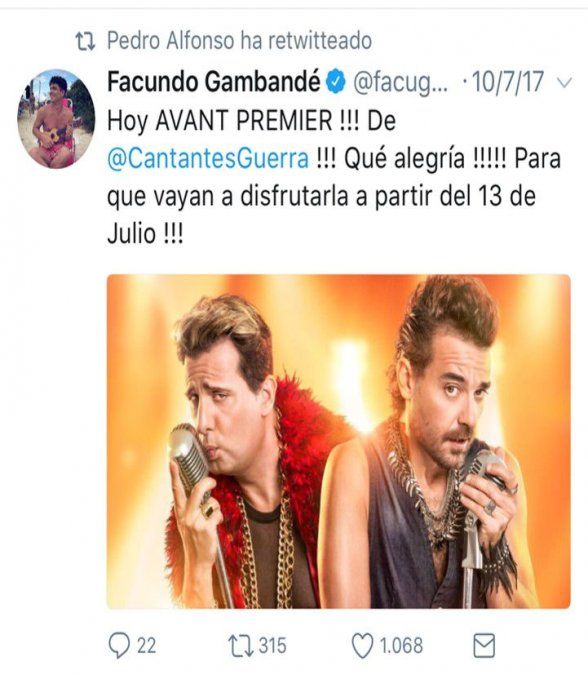This screenshot has height=675, width=588.
Task: Open Facundo Gambandé's profile avatar photo
Action: (56, 118)
